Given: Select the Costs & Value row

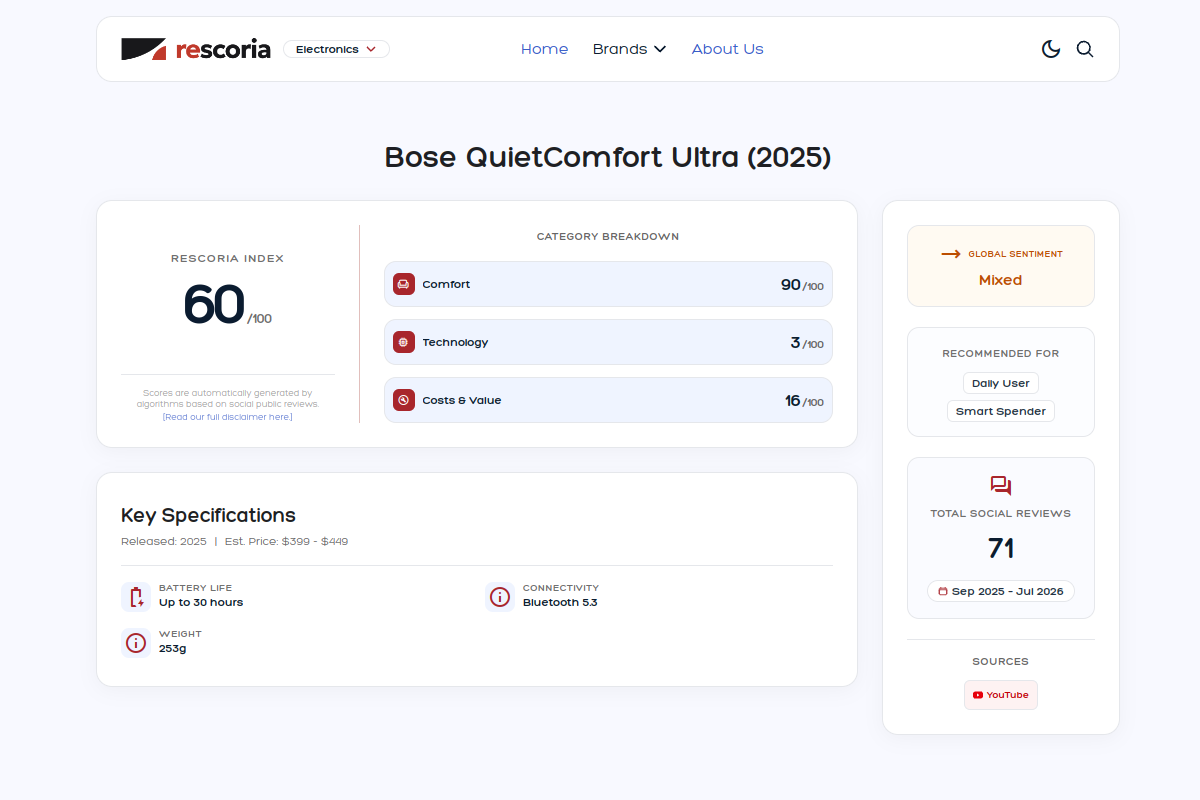Looking at the screenshot, I should (x=608, y=400).
